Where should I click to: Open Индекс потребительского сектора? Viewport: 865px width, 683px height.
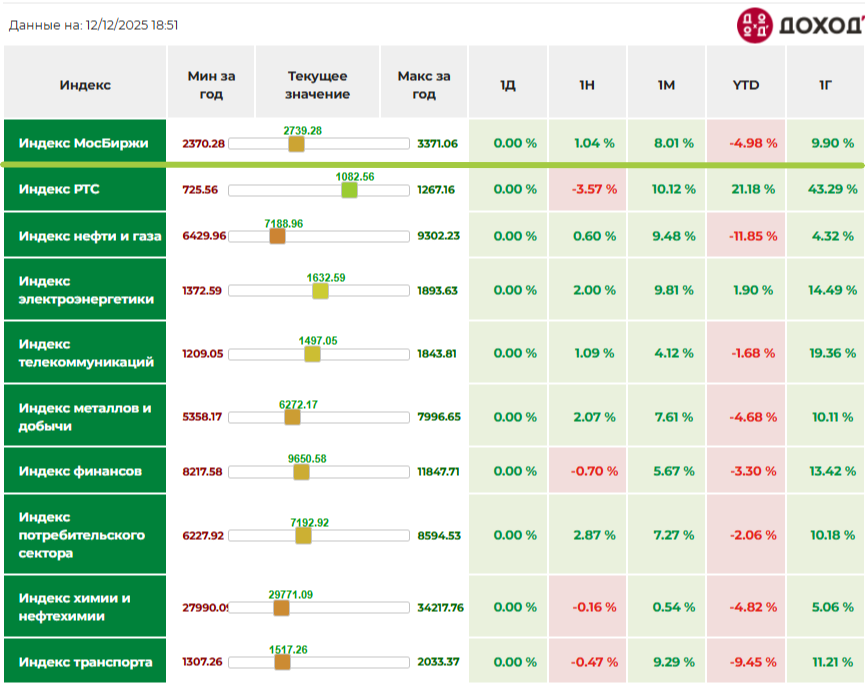click(x=85, y=535)
